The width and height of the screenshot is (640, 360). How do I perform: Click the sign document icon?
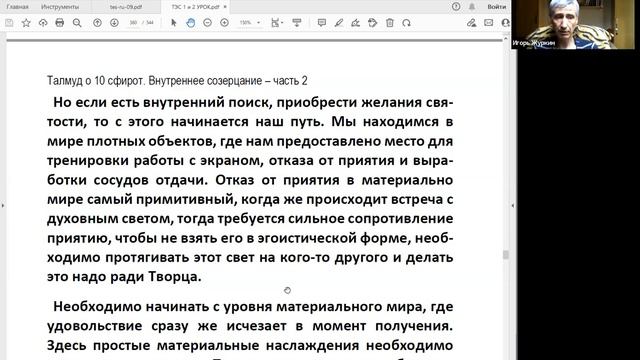click(356, 23)
